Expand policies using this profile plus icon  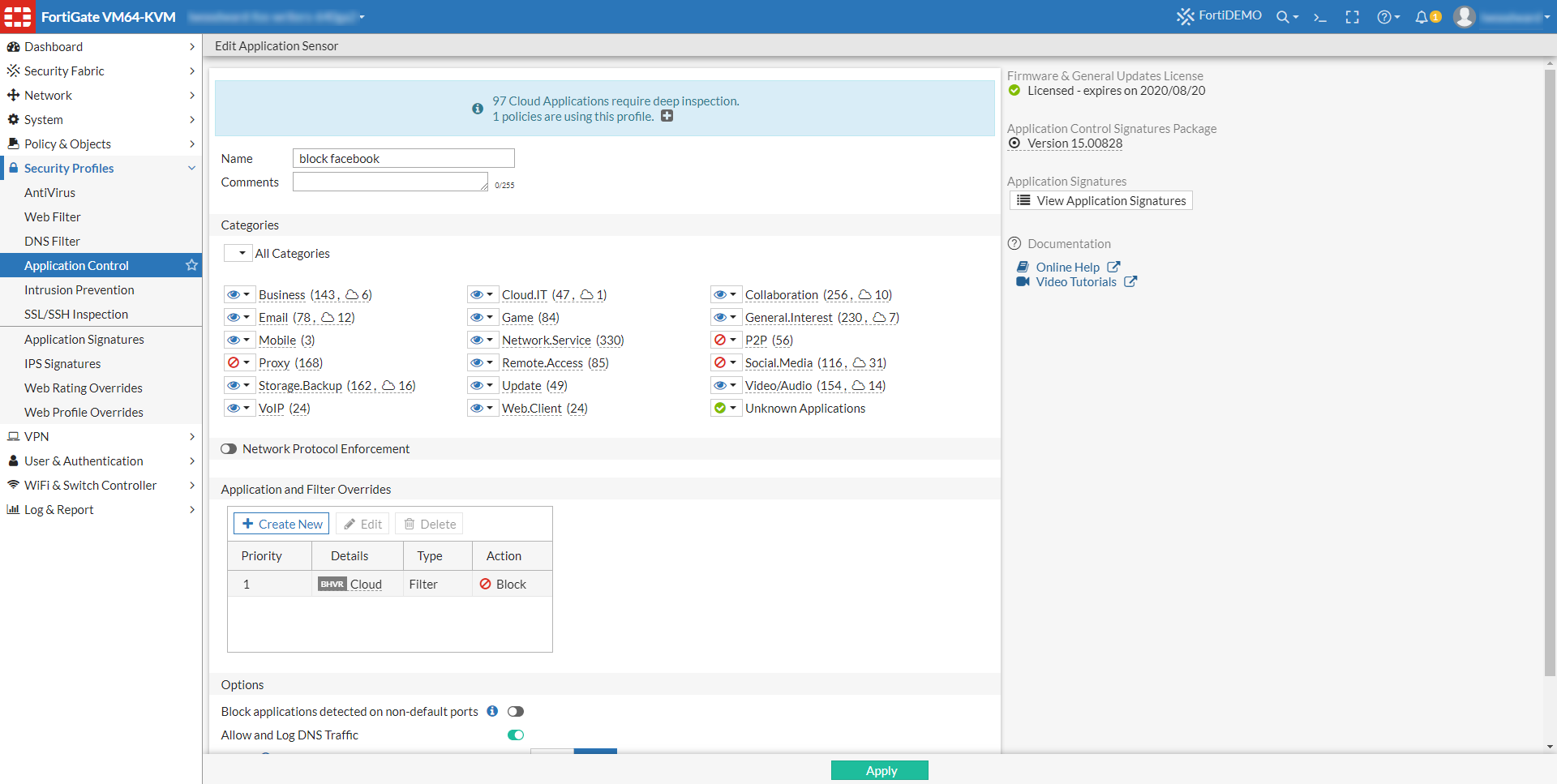667,116
